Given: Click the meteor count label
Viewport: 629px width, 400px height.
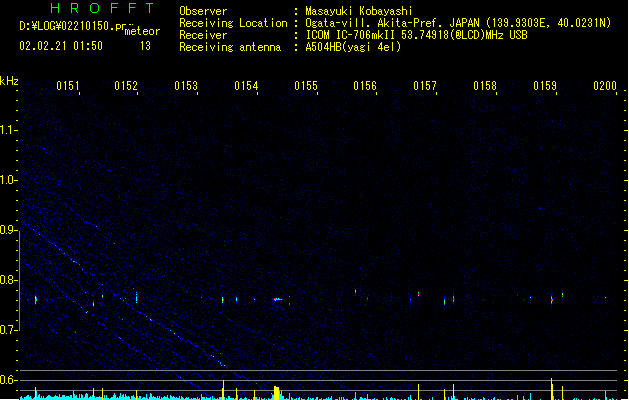Looking at the screenshot, I should click(142, 31).
